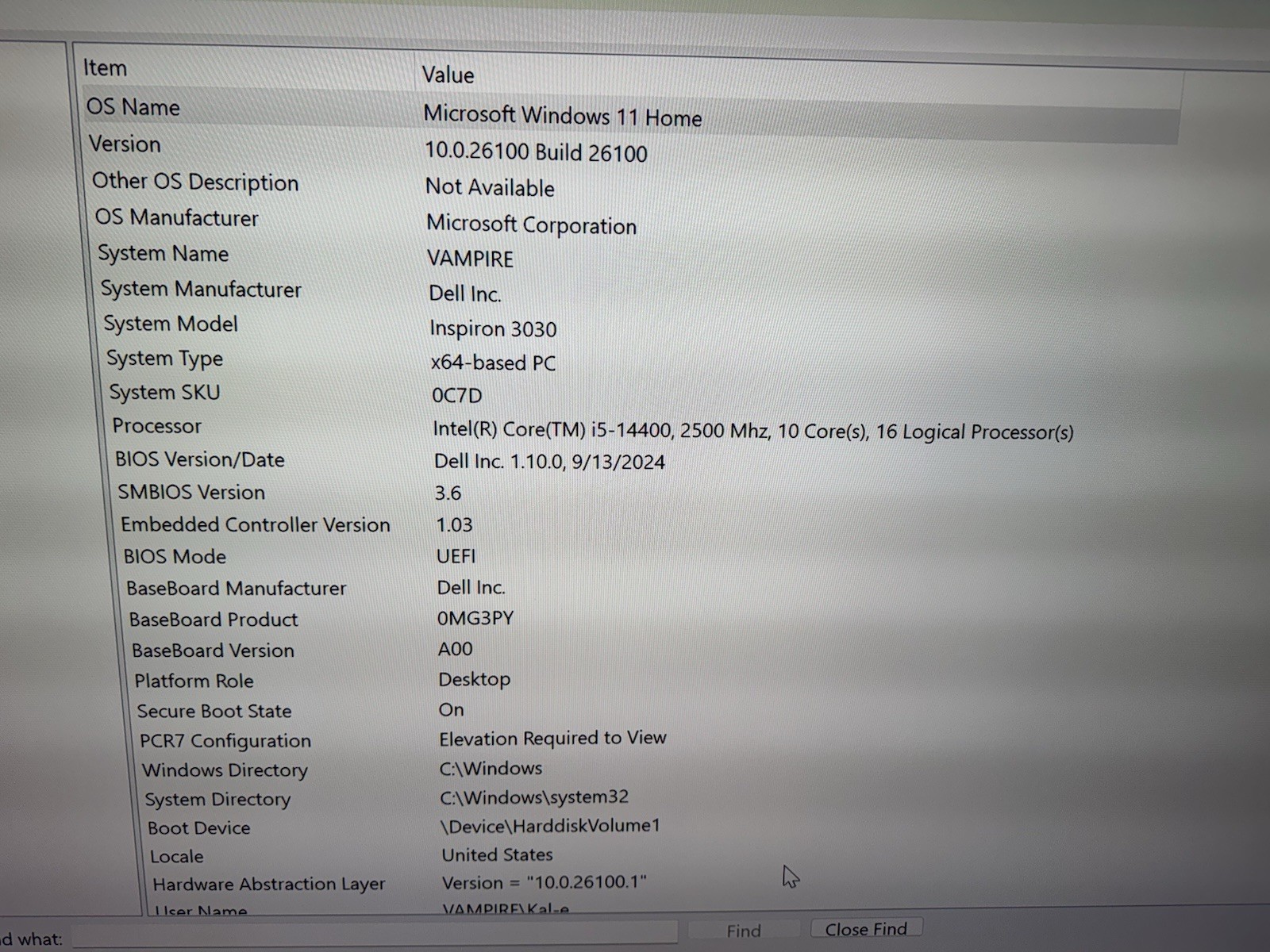Select the Version item label

(x=125, y=144)
